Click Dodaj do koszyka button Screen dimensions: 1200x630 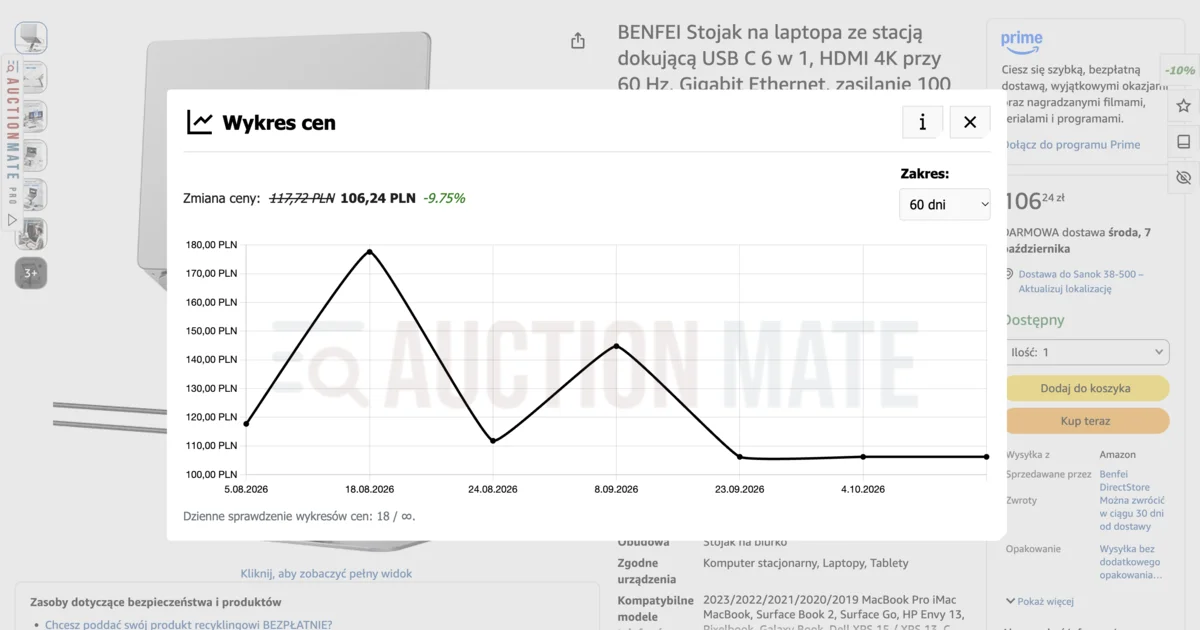pyautogui.click(x=1087, y=388)
